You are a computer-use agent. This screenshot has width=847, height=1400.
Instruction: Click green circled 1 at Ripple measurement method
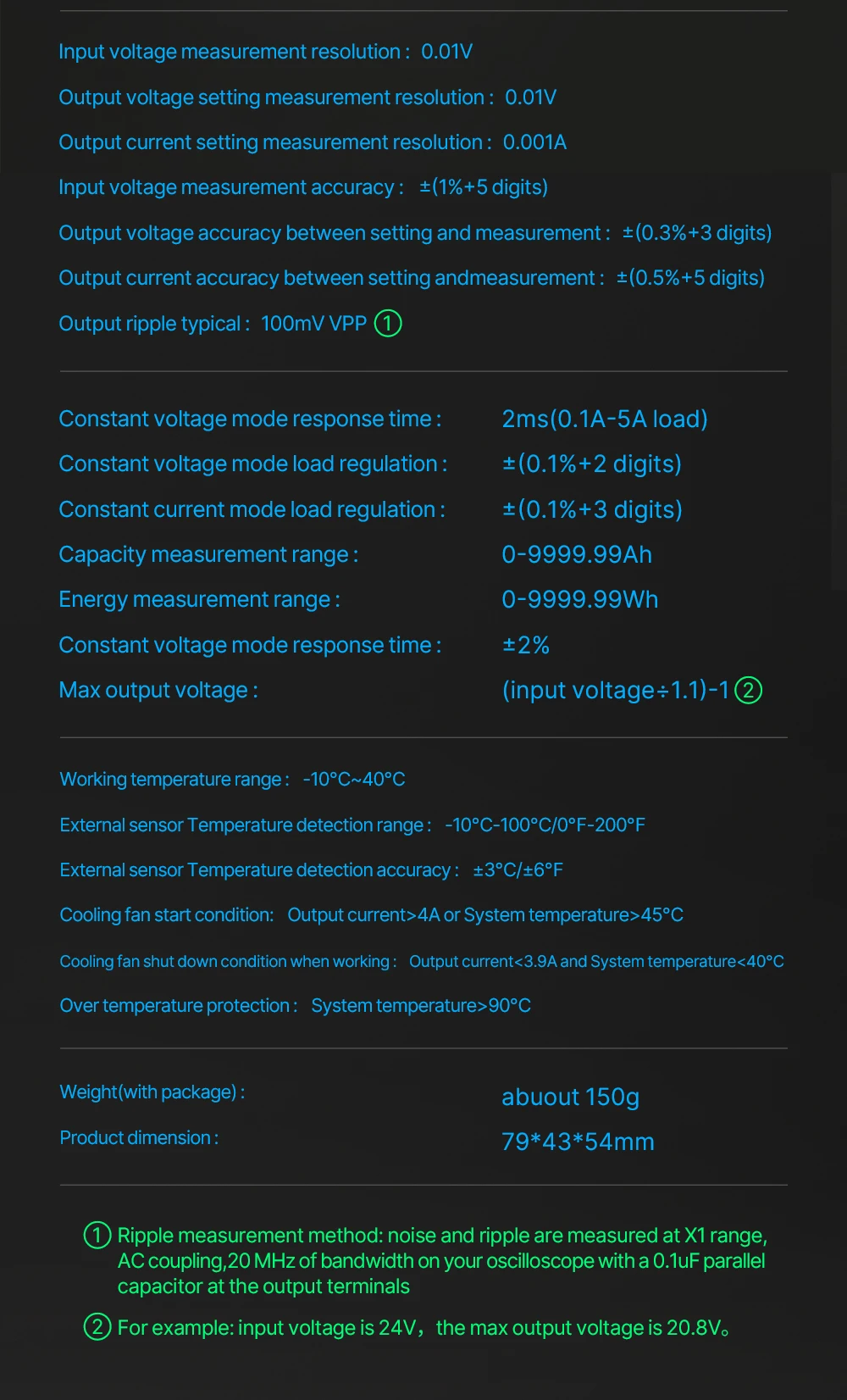click(x=97, y=1235)
